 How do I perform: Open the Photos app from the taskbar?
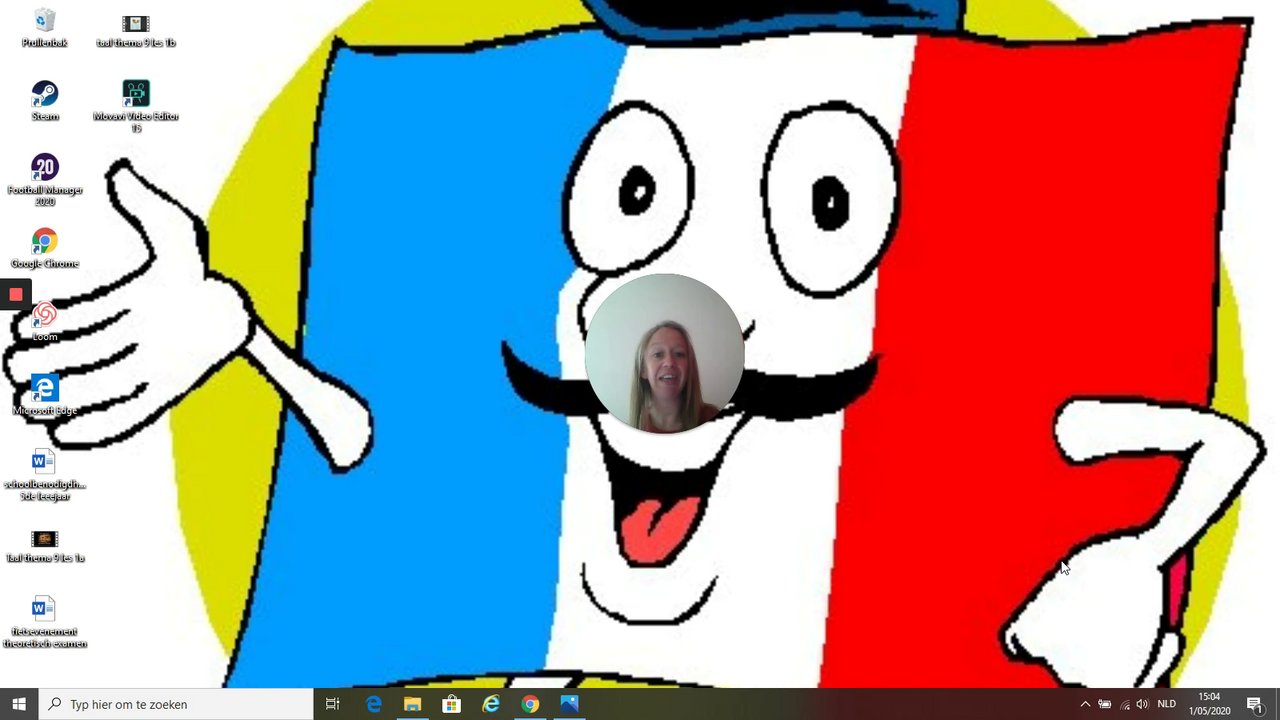click(569, 704)
